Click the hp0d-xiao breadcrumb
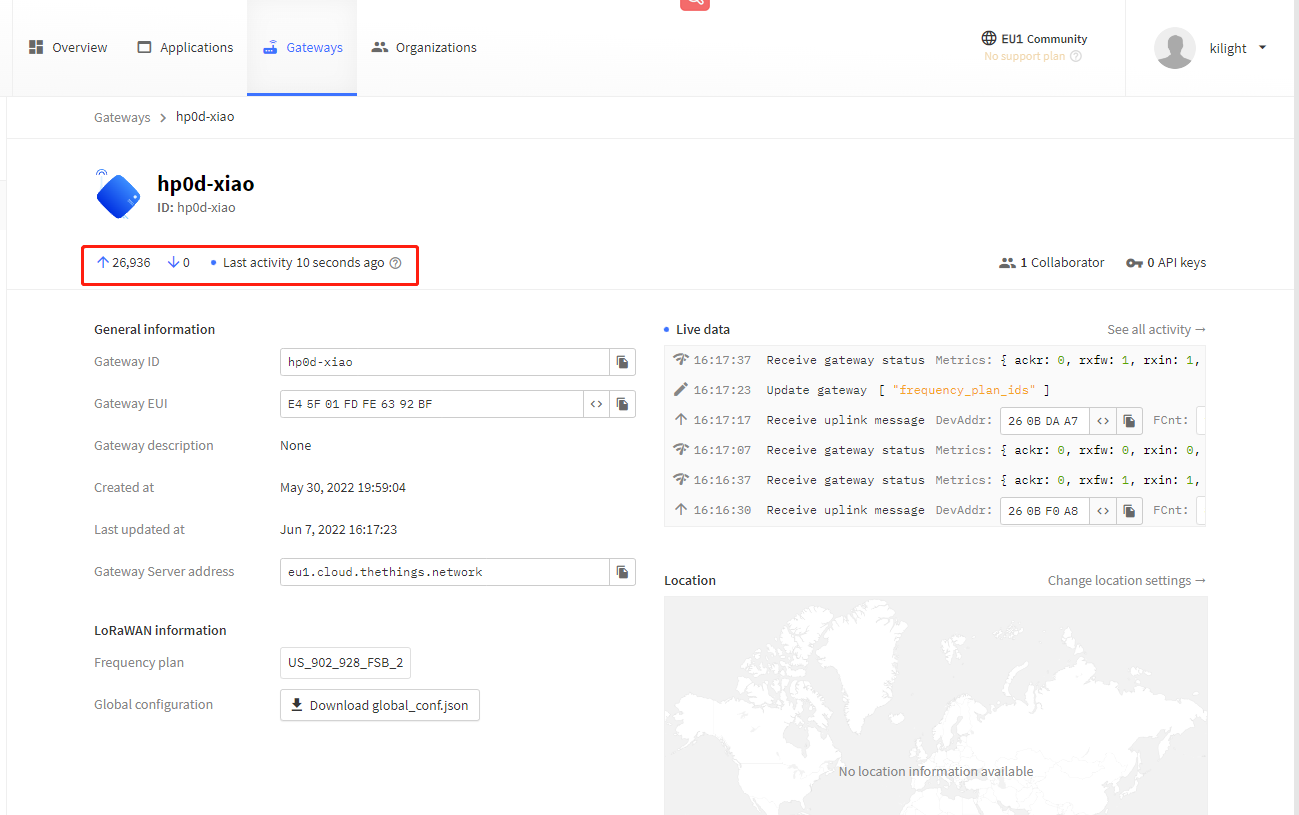 205,117
